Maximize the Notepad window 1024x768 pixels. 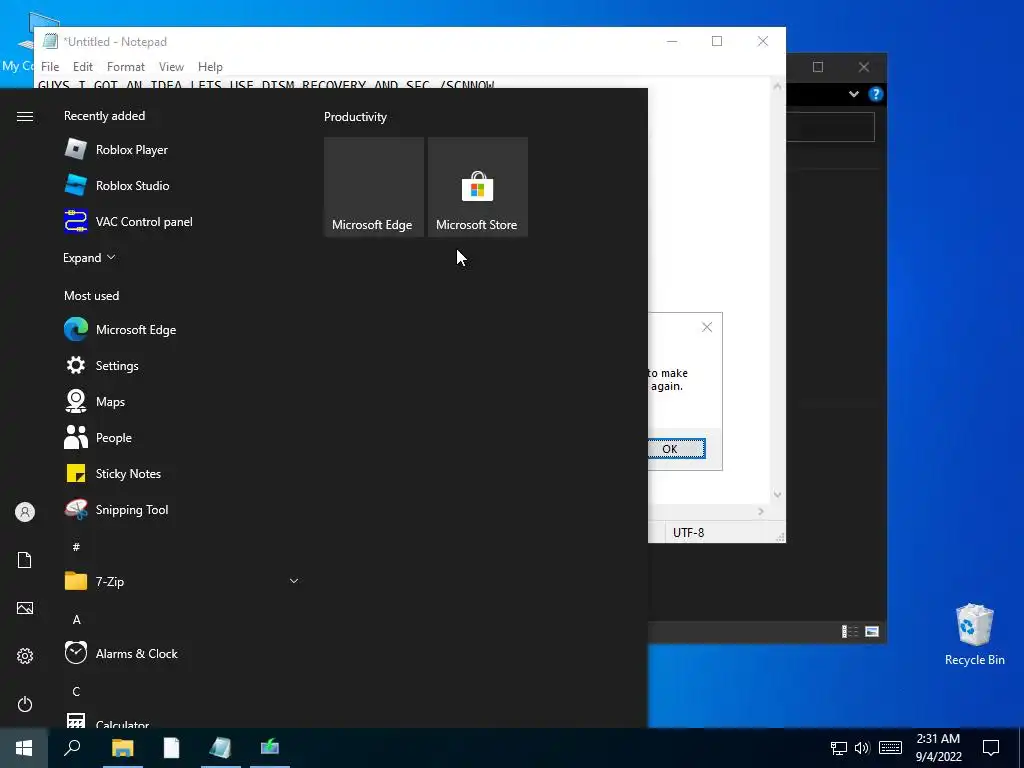[717, 41]
